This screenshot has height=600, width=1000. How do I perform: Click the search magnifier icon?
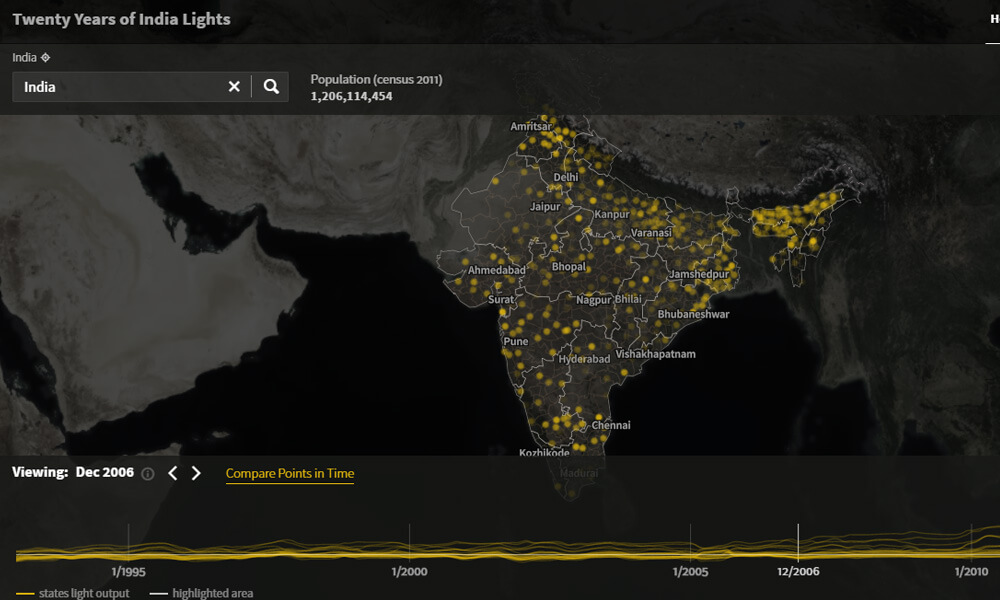pyautogui.click(x=271, y=87)
